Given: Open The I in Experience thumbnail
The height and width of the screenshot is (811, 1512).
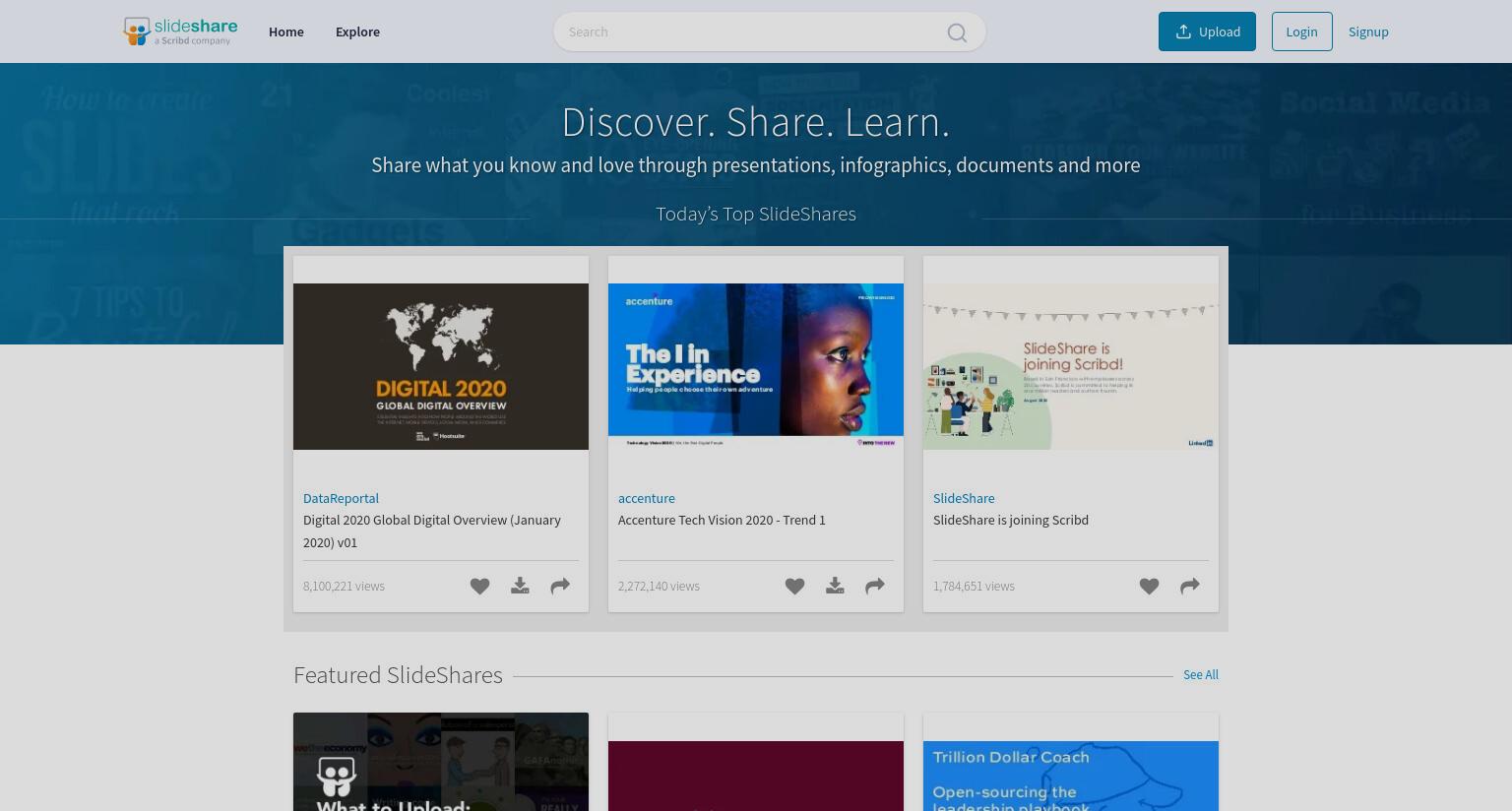Looking at the screenshot, I should coord(756,366).
